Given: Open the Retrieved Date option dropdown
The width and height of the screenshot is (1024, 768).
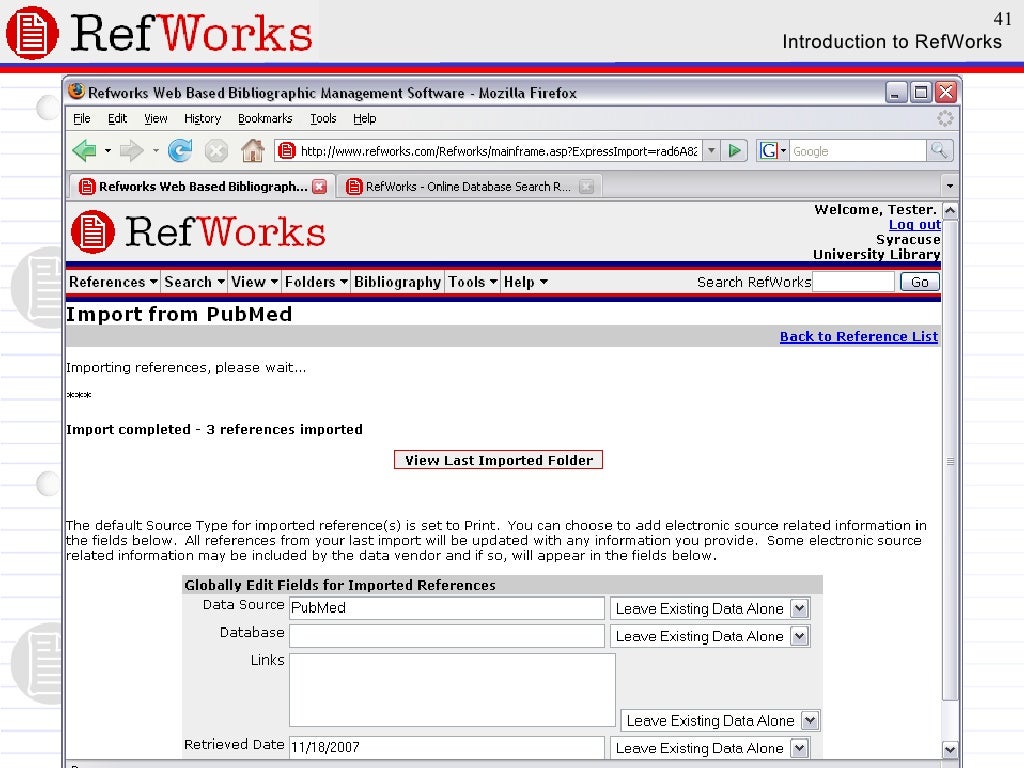Looking at the screenshot, I should (799, 748).
